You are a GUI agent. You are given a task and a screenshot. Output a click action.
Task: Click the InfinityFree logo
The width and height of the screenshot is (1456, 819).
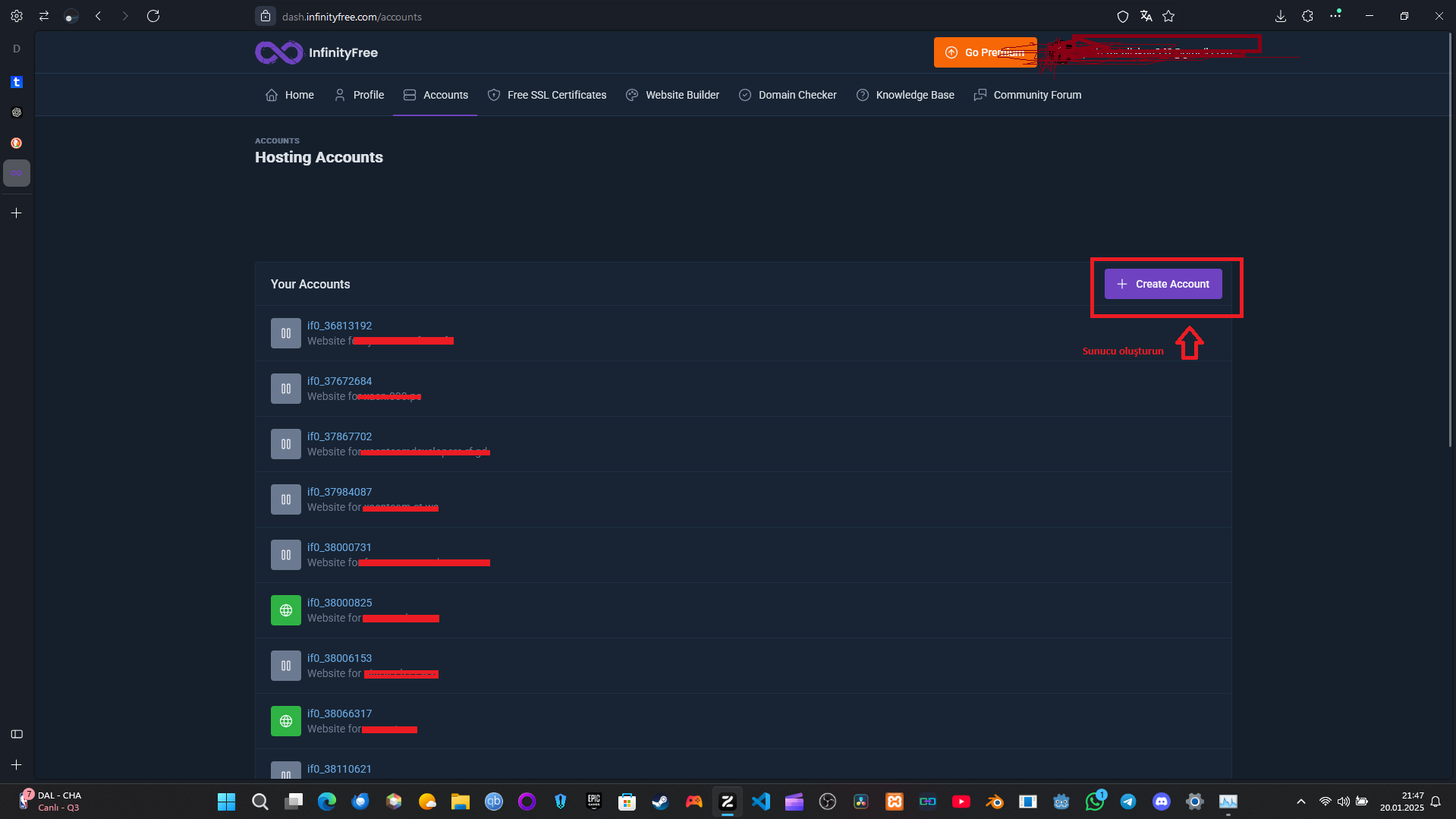[316, 52]
